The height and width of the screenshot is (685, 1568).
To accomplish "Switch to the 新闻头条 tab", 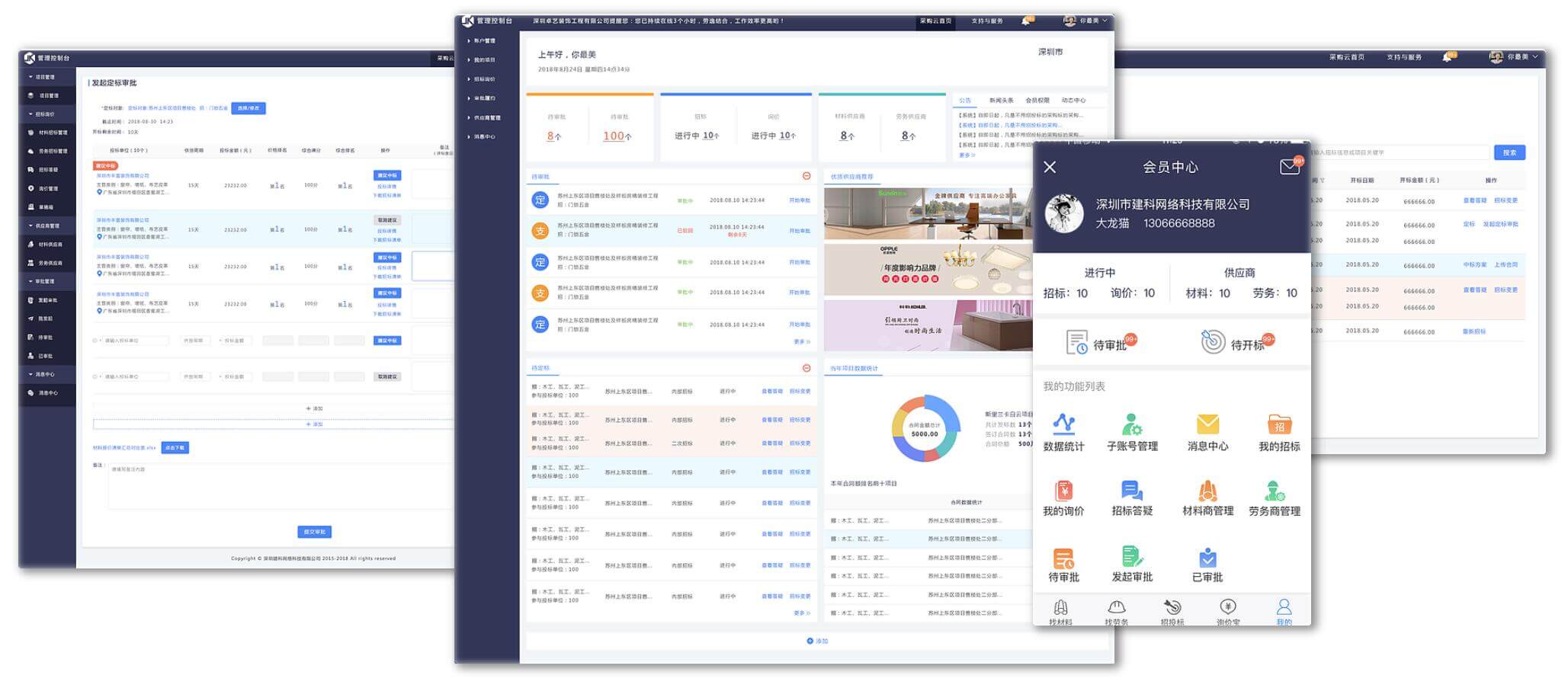I will pos(1001,101).
